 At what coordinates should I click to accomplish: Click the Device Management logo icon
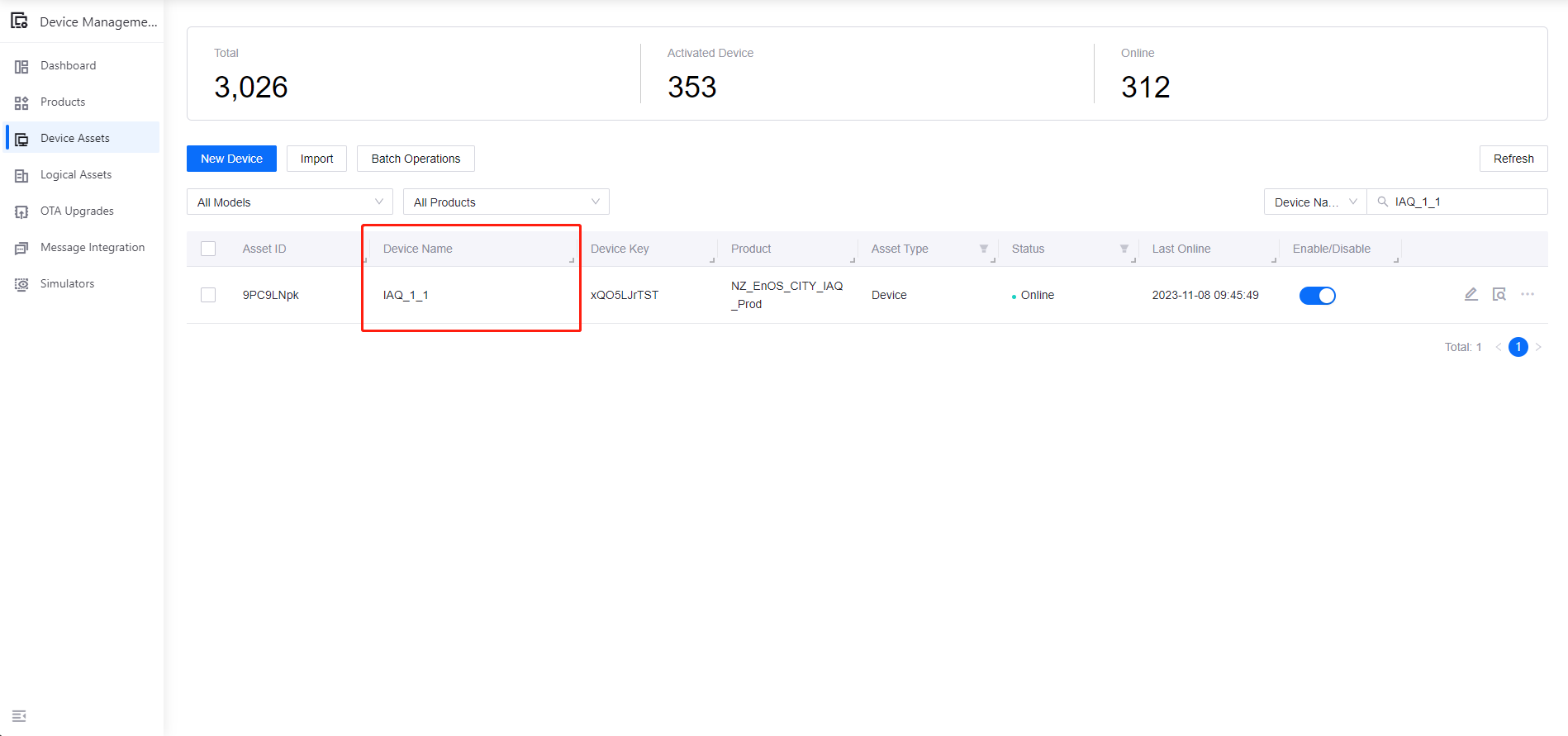click(x=19, y=21)
